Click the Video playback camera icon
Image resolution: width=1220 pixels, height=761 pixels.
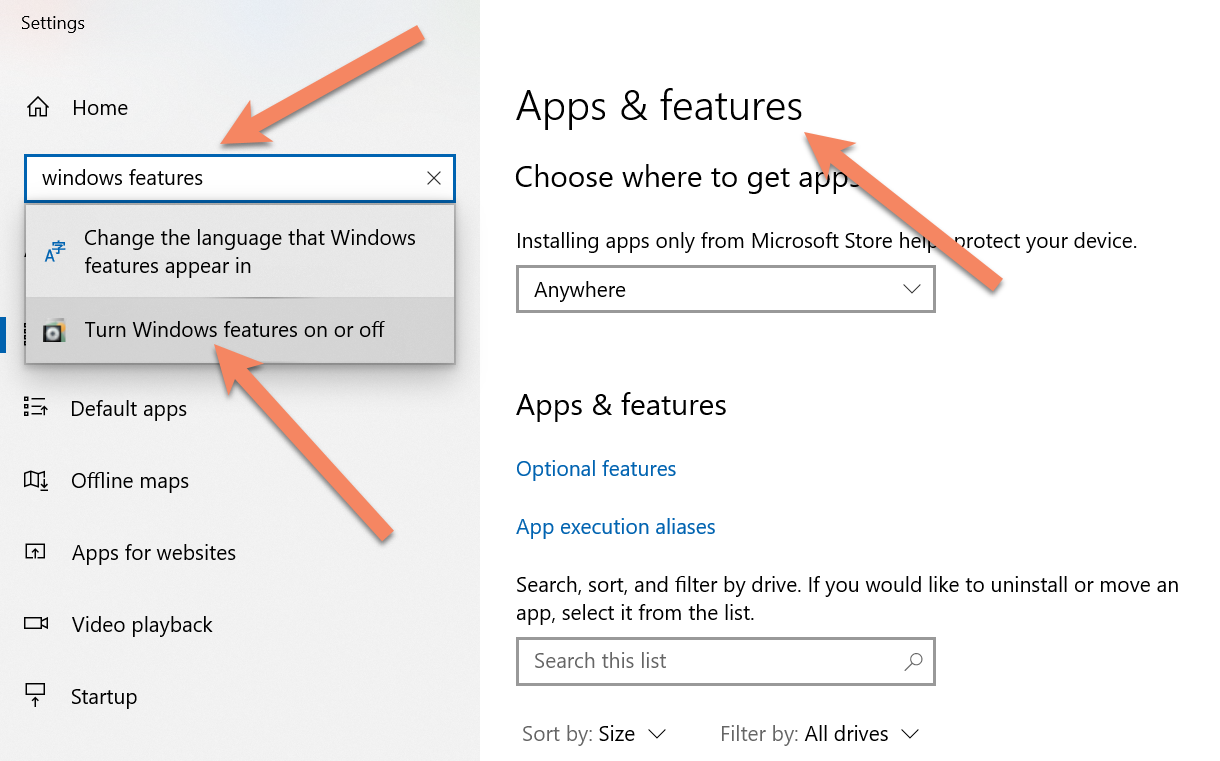point(36,624)
